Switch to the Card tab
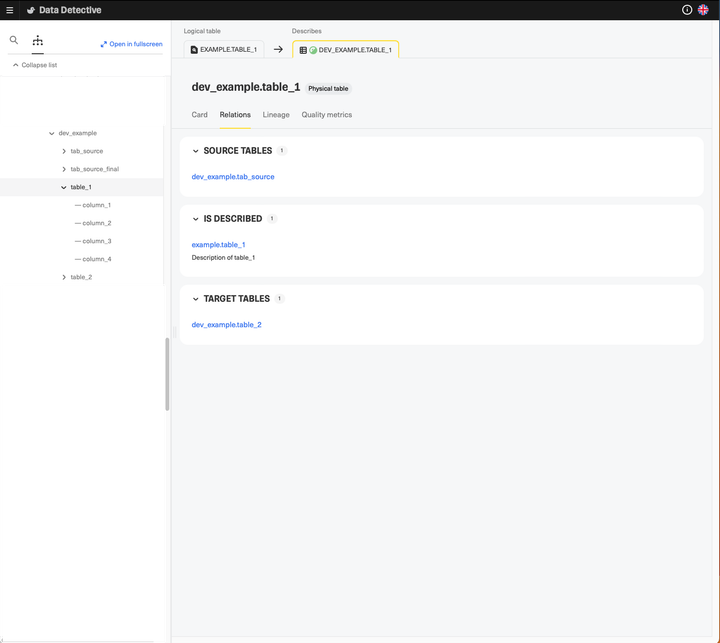720x643 pixels. click(x=199, y=115)
